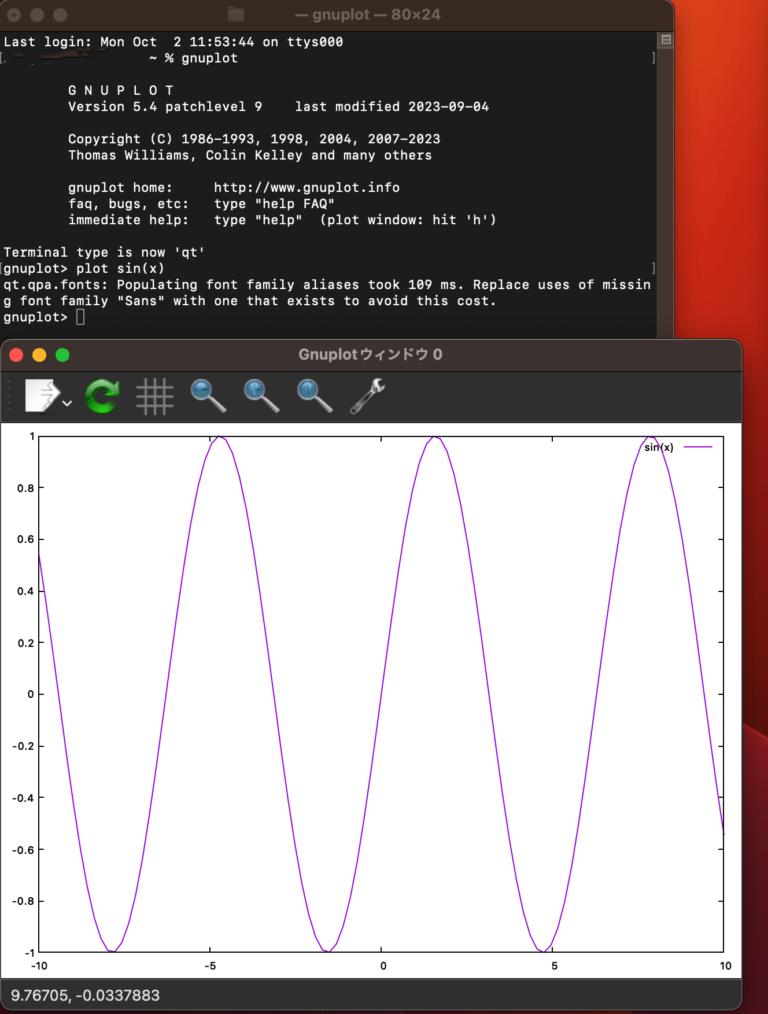This screenshot has height=1014, width=768.
Task: Open gnuplot settings via the wrench icon
Action: click(367, 396)
